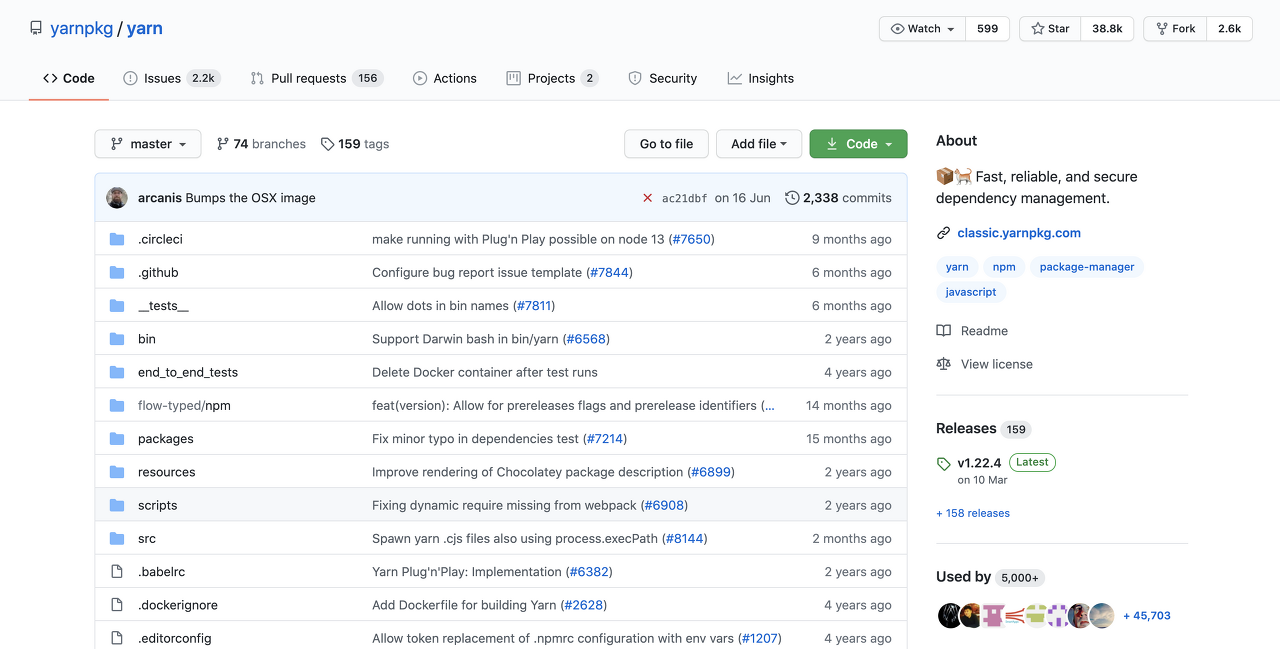1280x649 pixels.
Task: Show the 599 watchers count
Action: pos(988,29)
